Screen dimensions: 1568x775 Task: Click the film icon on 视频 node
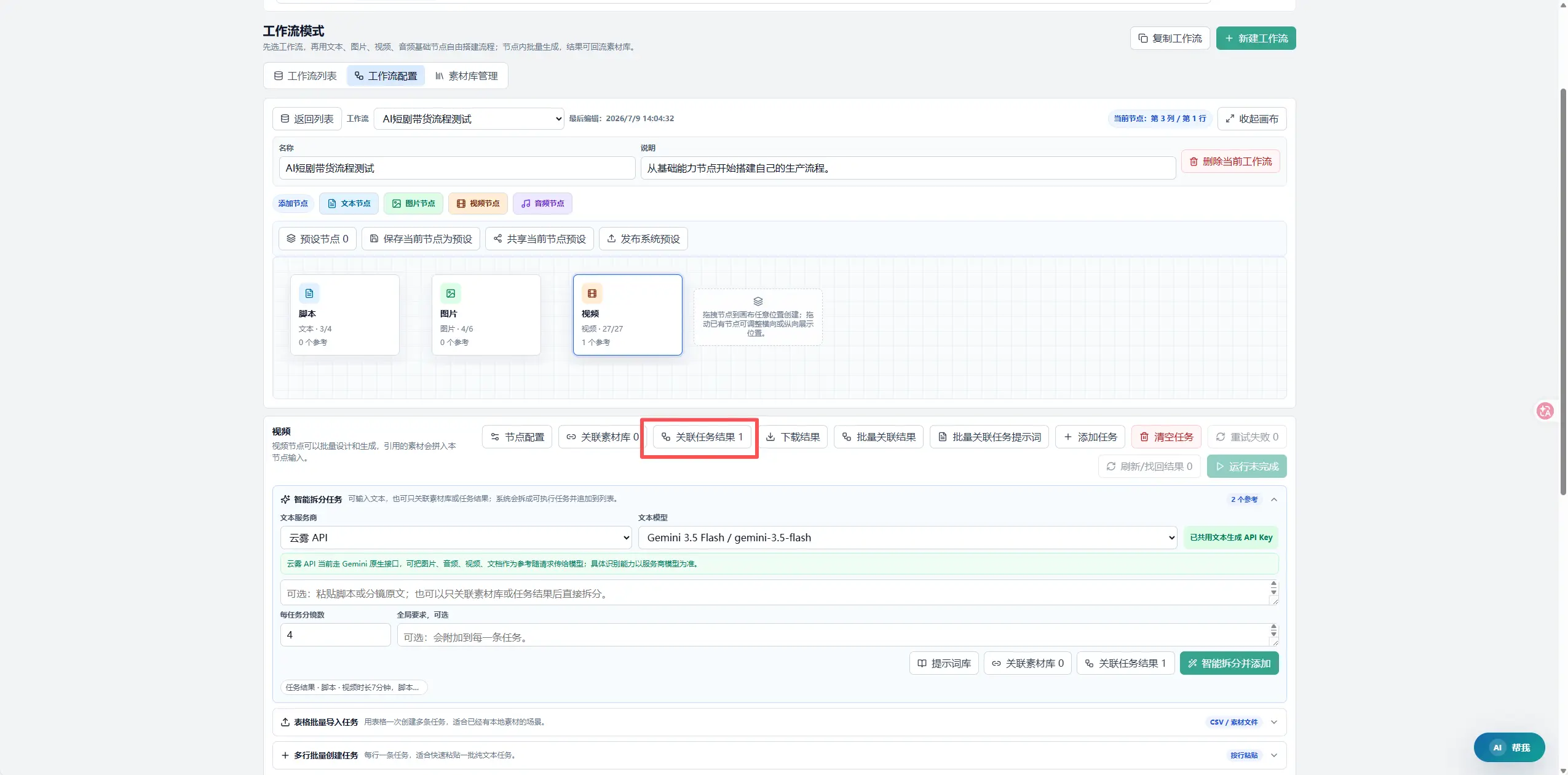coord(592,293)
